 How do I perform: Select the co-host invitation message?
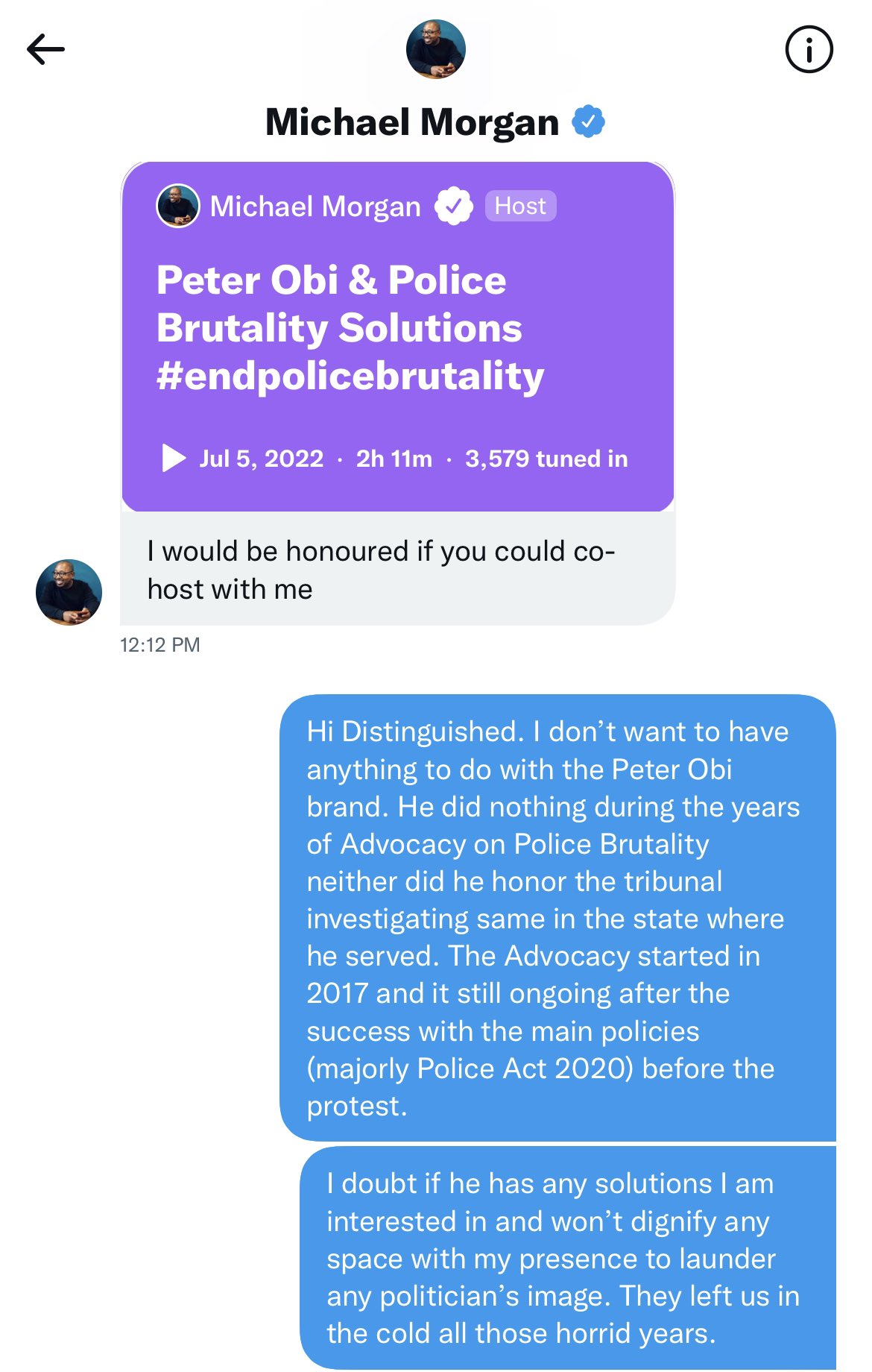380,570
